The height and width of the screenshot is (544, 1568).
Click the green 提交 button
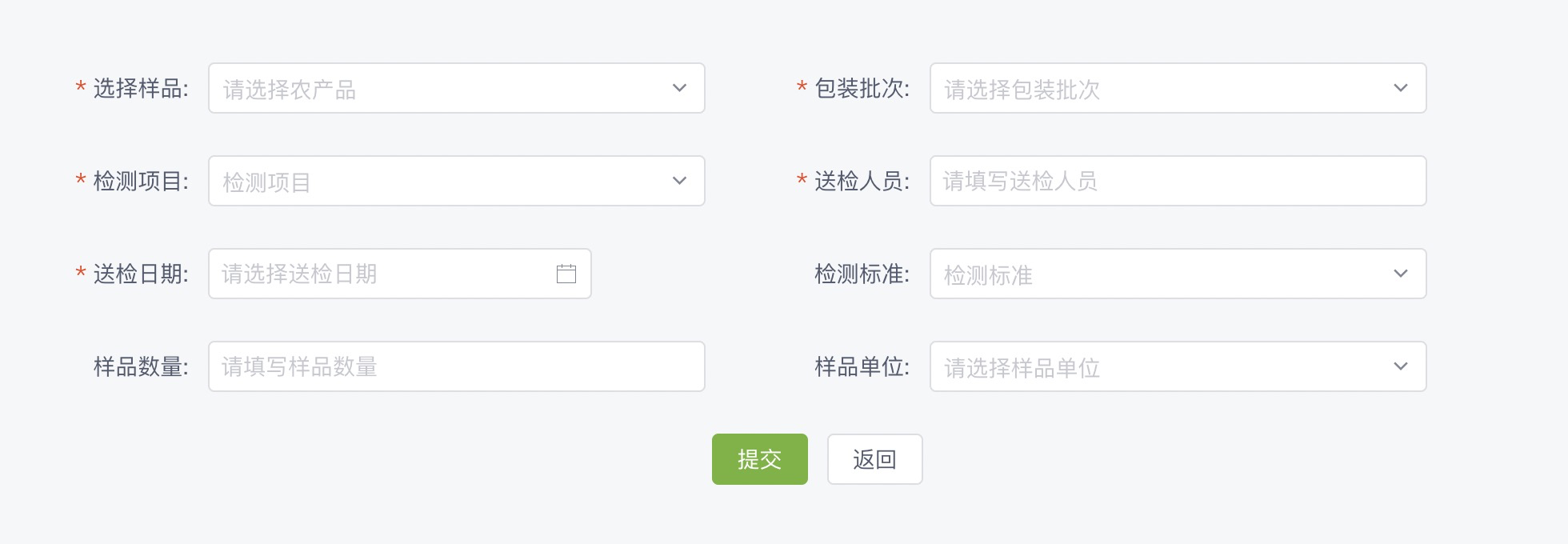pyautogui.click(x=760, y=459)
